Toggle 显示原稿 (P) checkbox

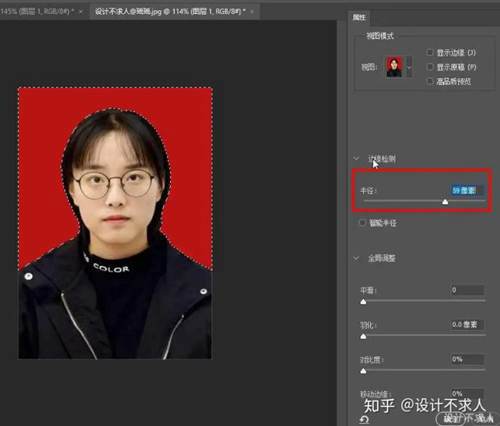coord(430,67)
